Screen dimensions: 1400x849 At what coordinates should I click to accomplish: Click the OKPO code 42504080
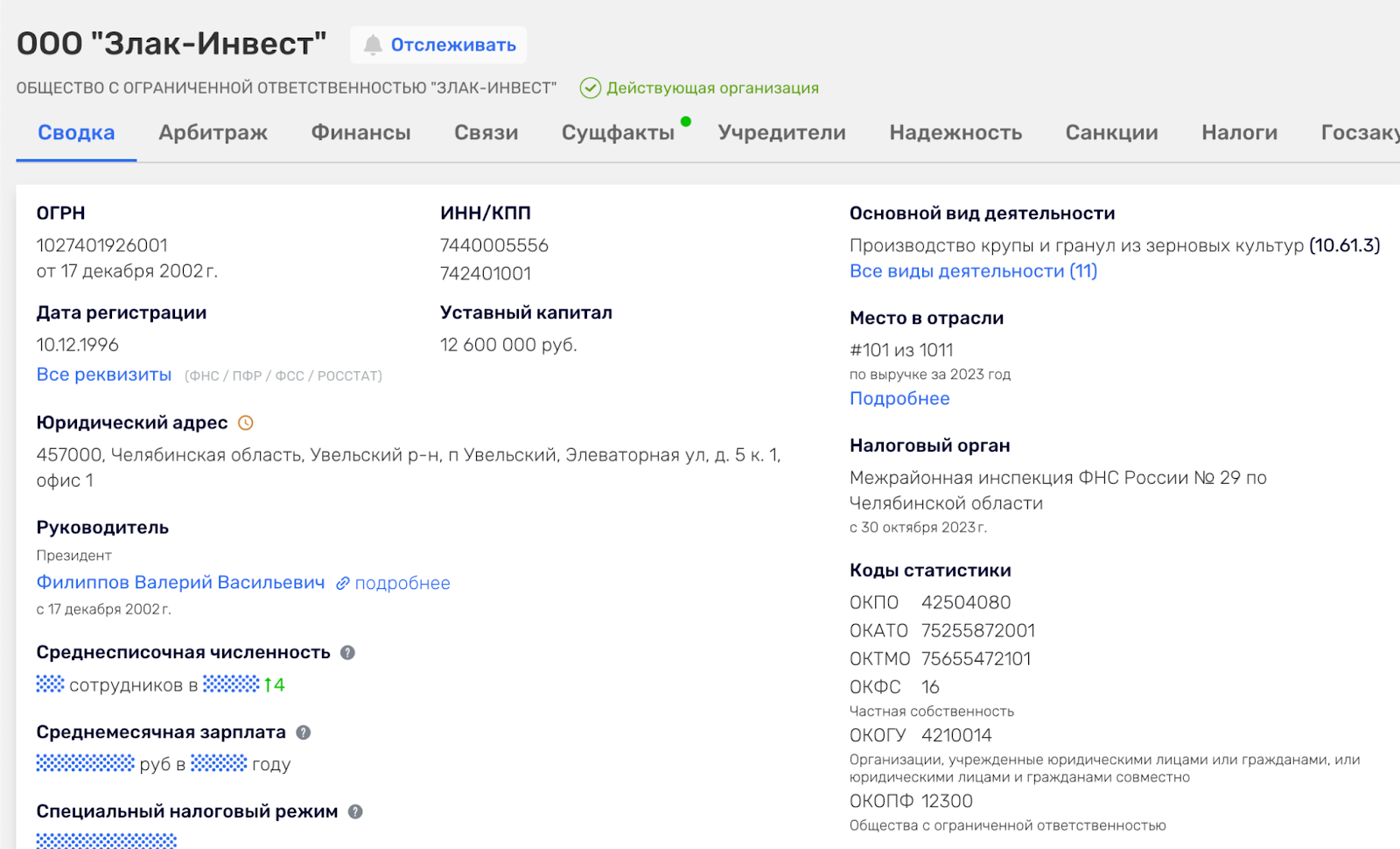[x=966, y=603]
